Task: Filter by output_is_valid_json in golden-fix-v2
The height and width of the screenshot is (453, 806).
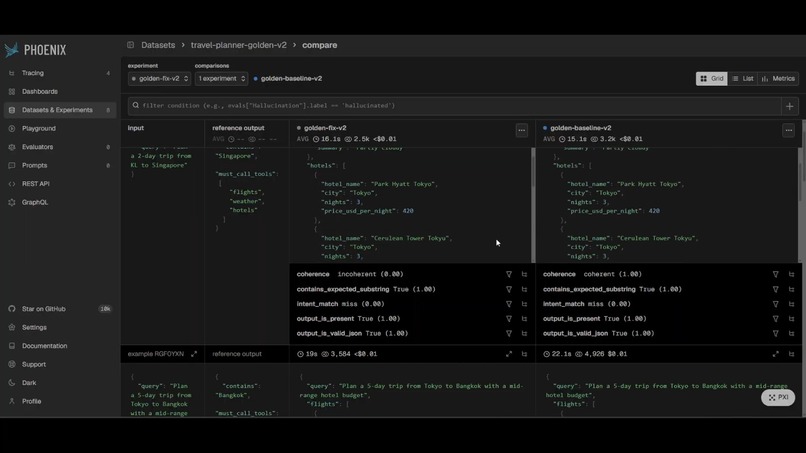Action: [508, 334]
